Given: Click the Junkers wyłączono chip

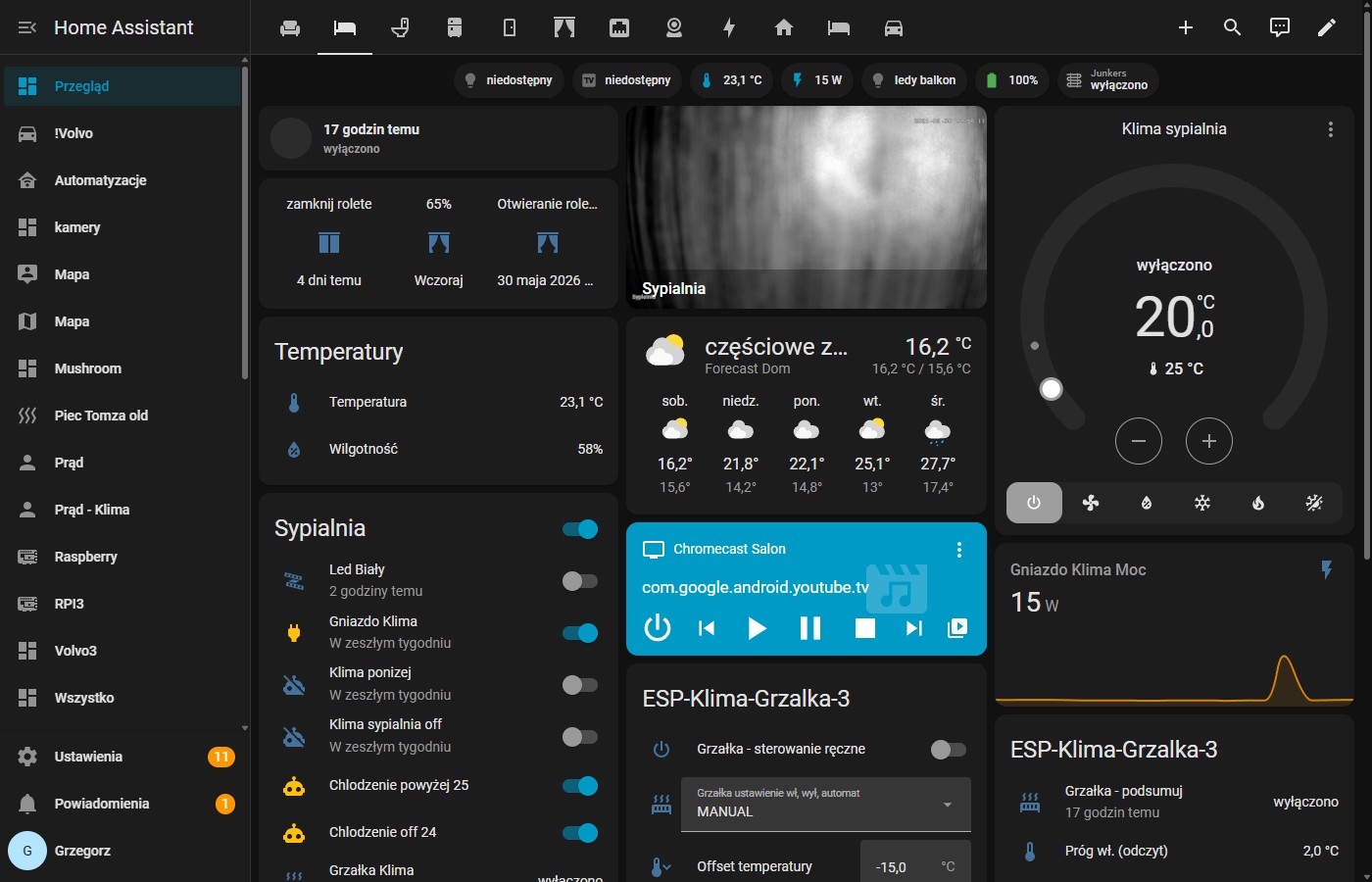Looking at the screenshot, I should tap(1108, 80).
